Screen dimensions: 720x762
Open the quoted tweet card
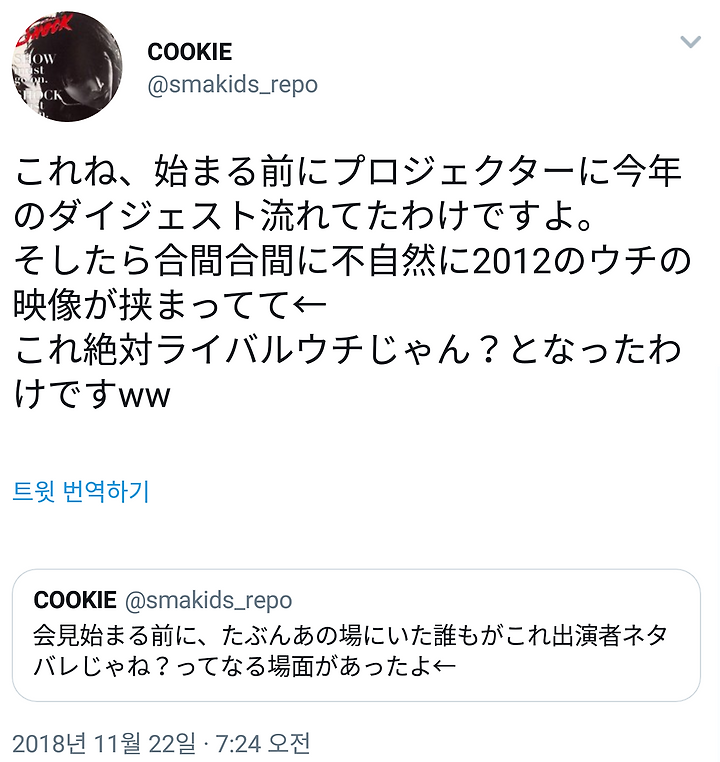coord(356,635)
